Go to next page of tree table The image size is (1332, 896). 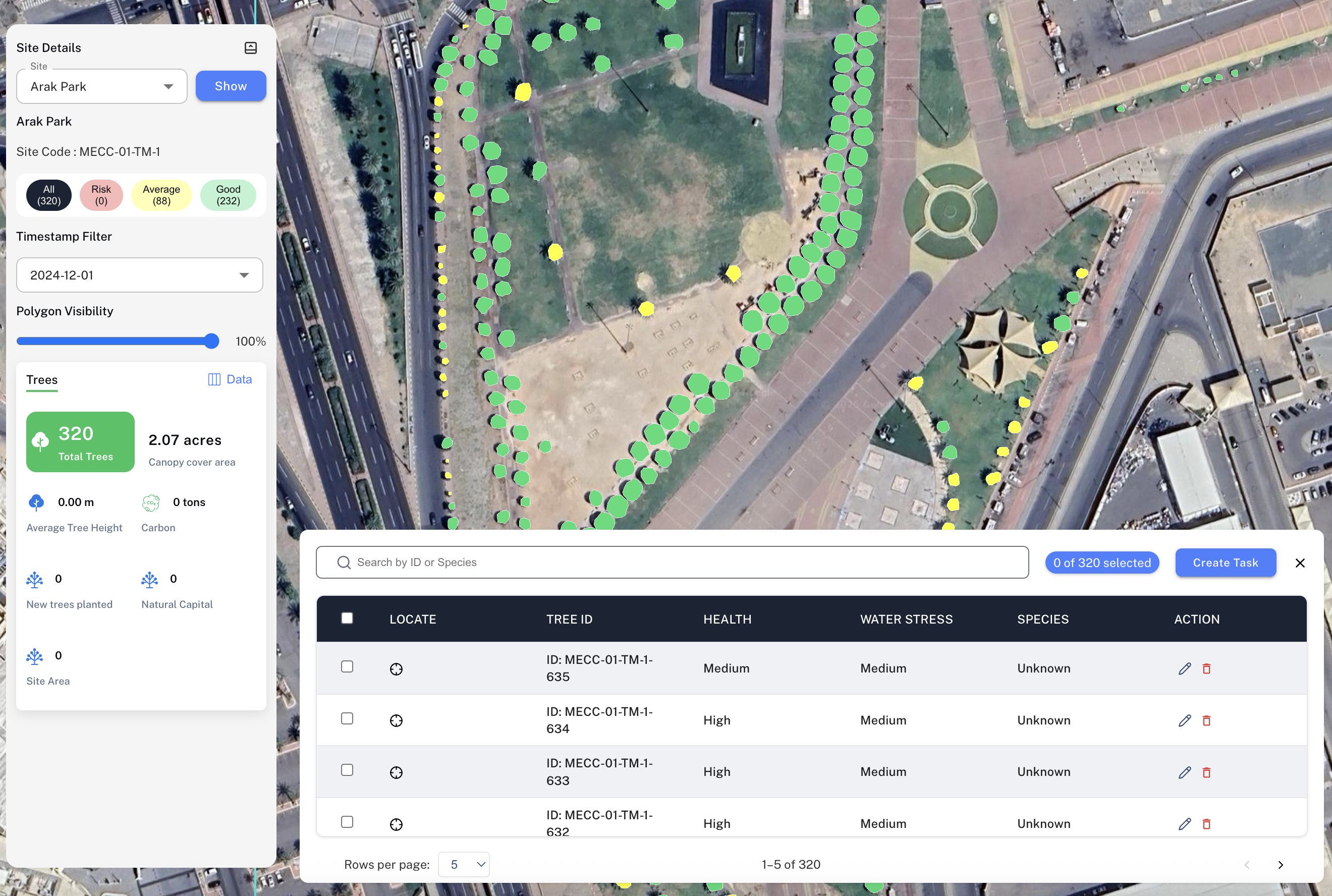[1281, 865]
